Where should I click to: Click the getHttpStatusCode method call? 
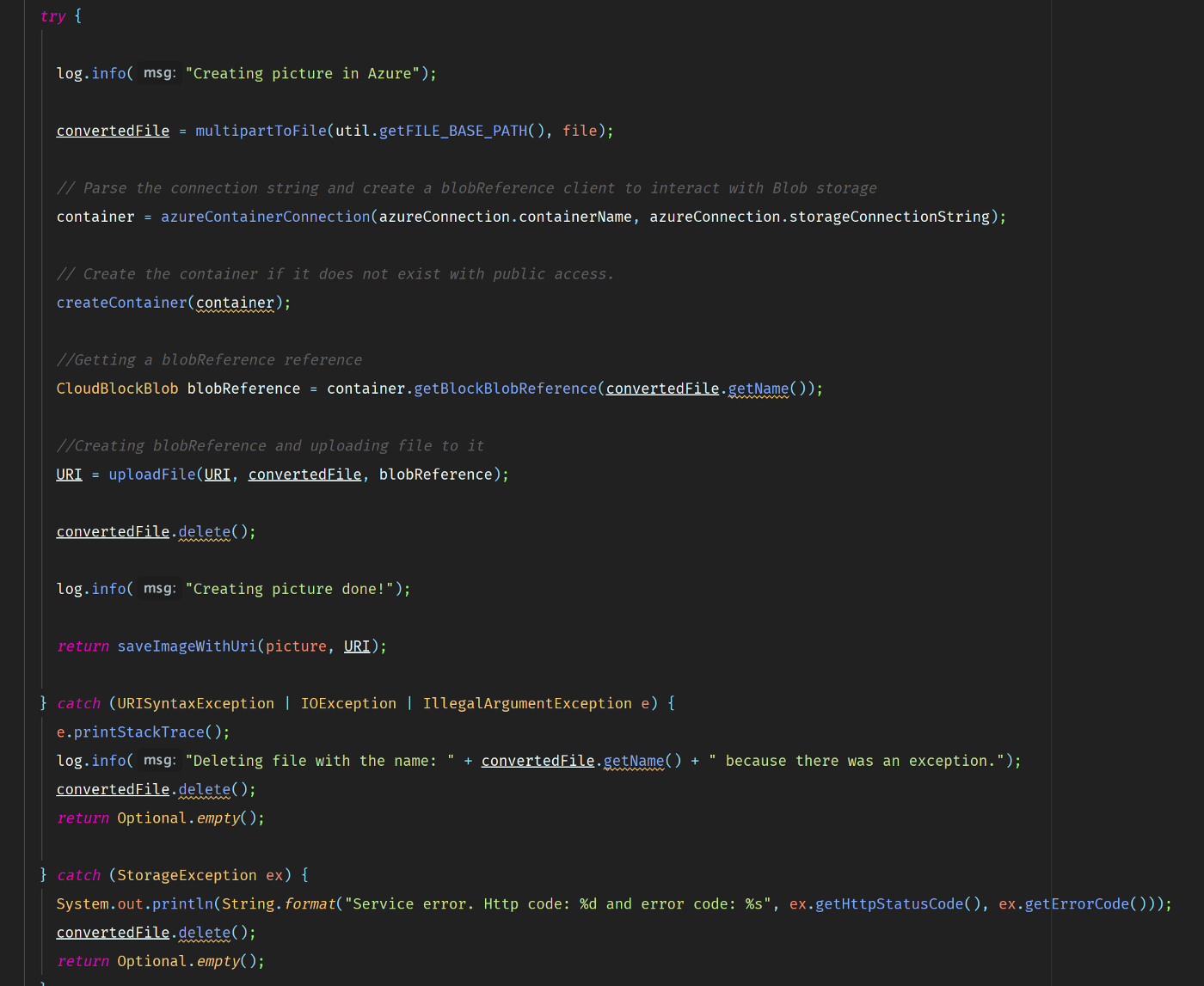click(889, 904)
